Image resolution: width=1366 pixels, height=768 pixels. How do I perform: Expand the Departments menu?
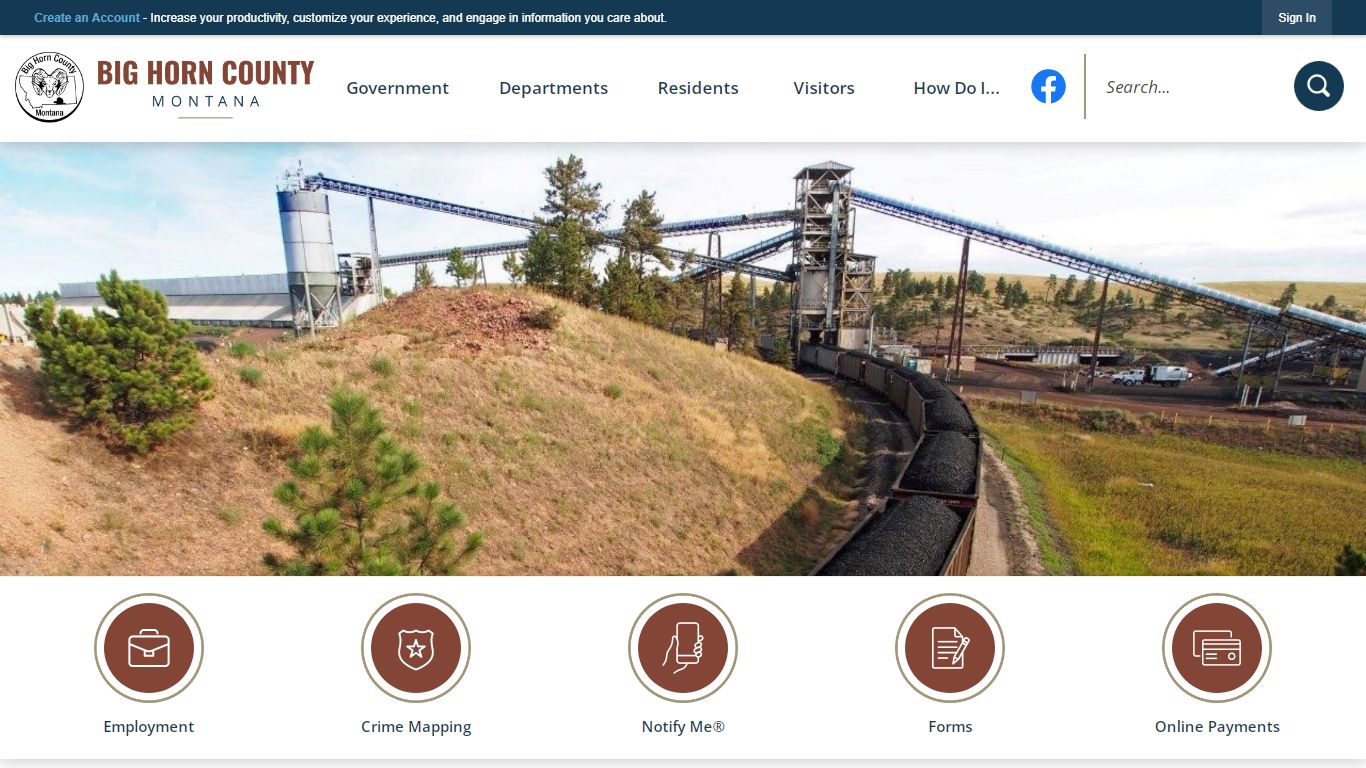(553, 88)
